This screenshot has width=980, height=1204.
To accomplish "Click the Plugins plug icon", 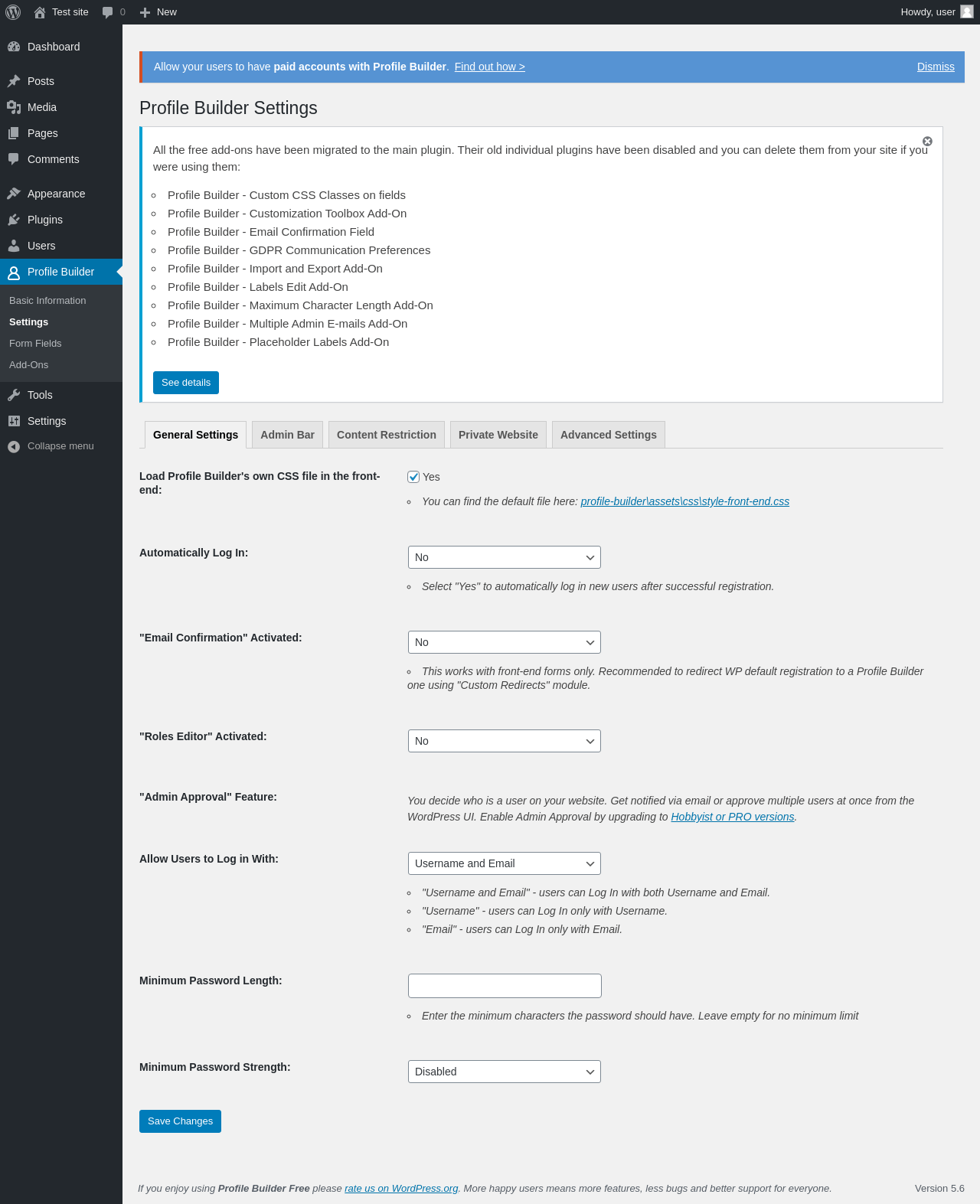I will point(14,220).
